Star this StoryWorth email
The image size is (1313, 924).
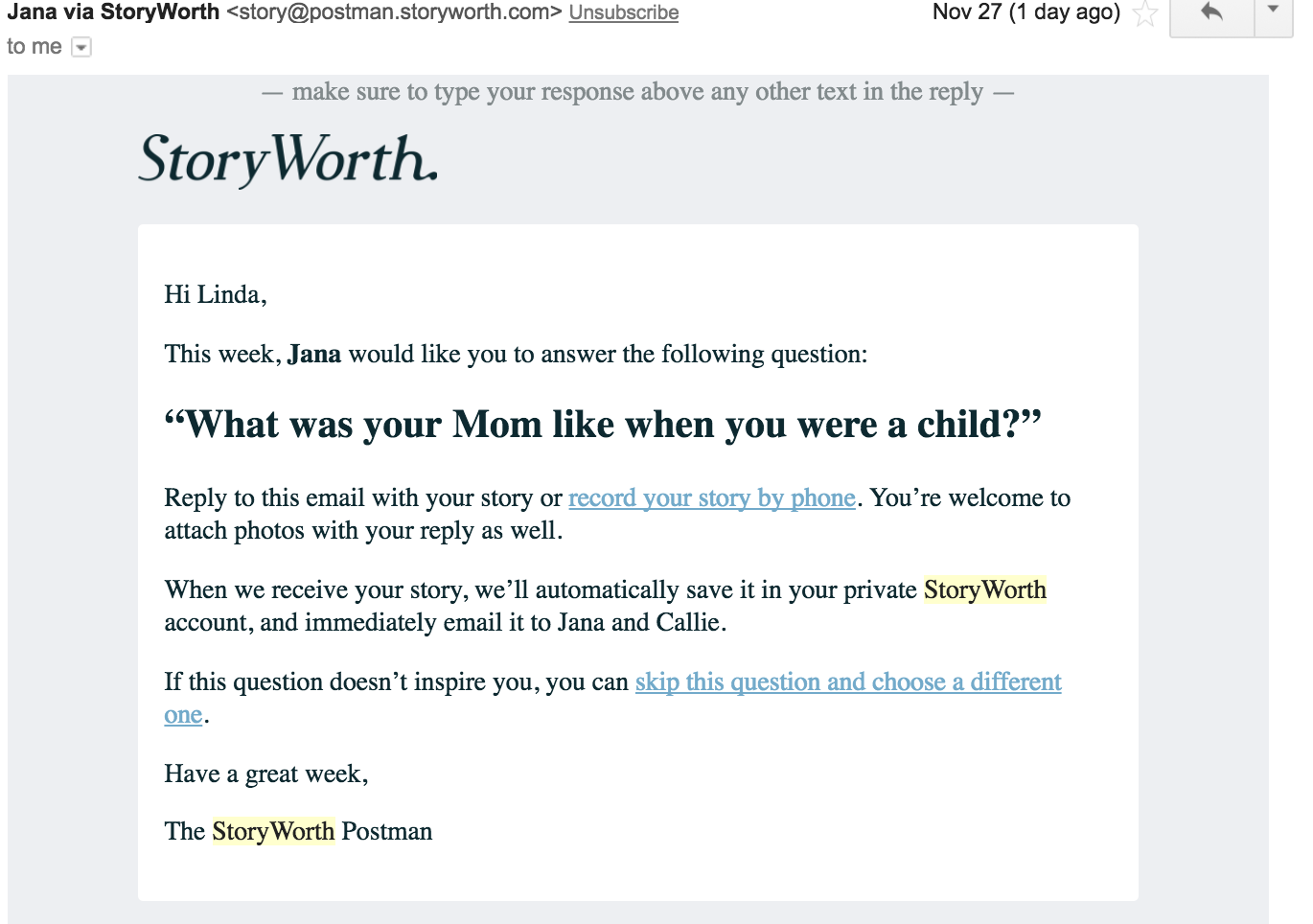pos(1145,14)
